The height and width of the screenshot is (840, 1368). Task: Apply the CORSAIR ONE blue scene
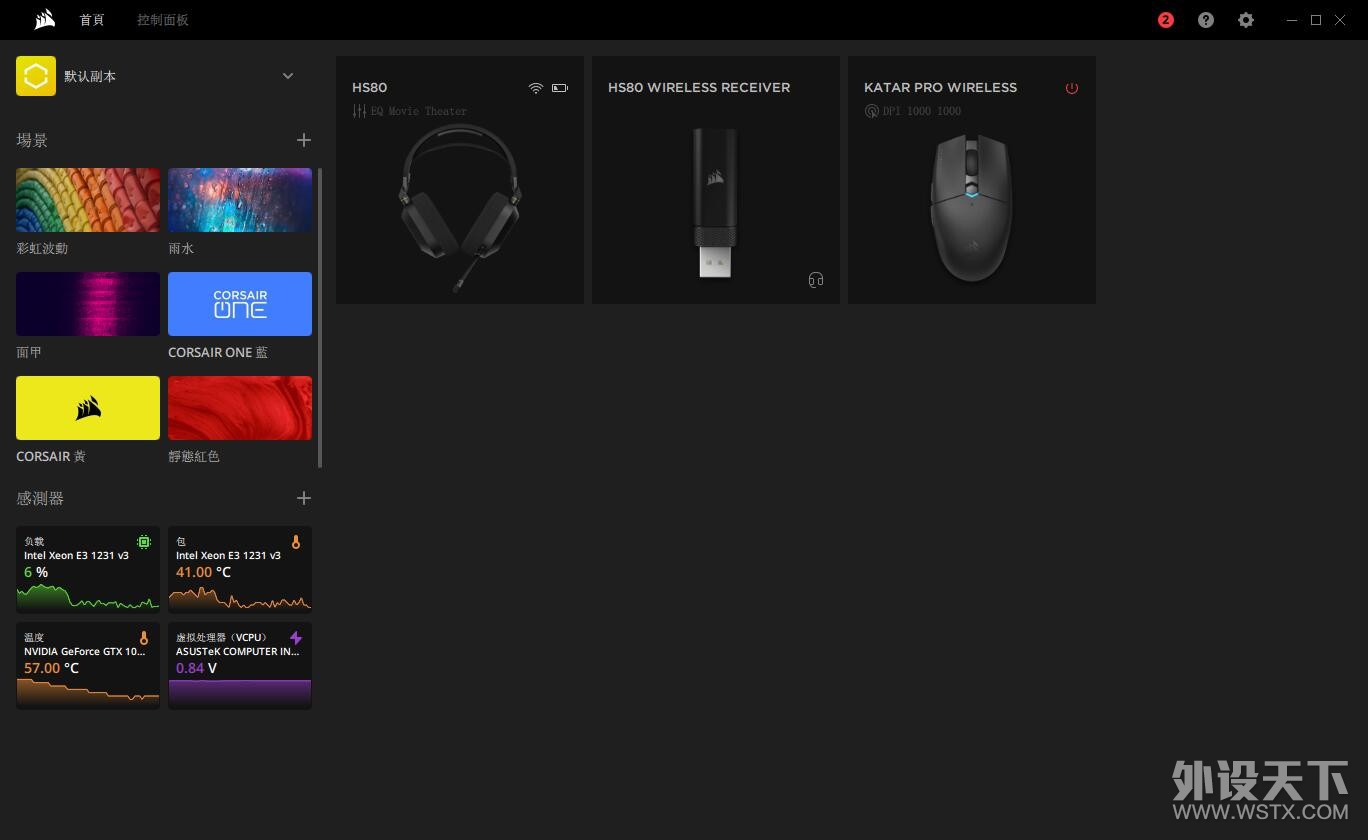240,304
